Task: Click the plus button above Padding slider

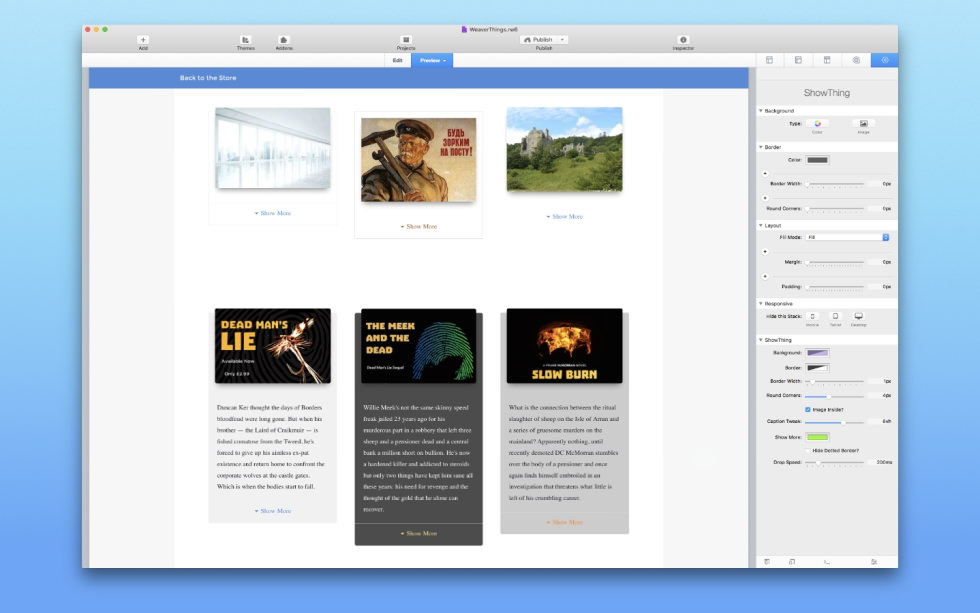Action: 765,276
